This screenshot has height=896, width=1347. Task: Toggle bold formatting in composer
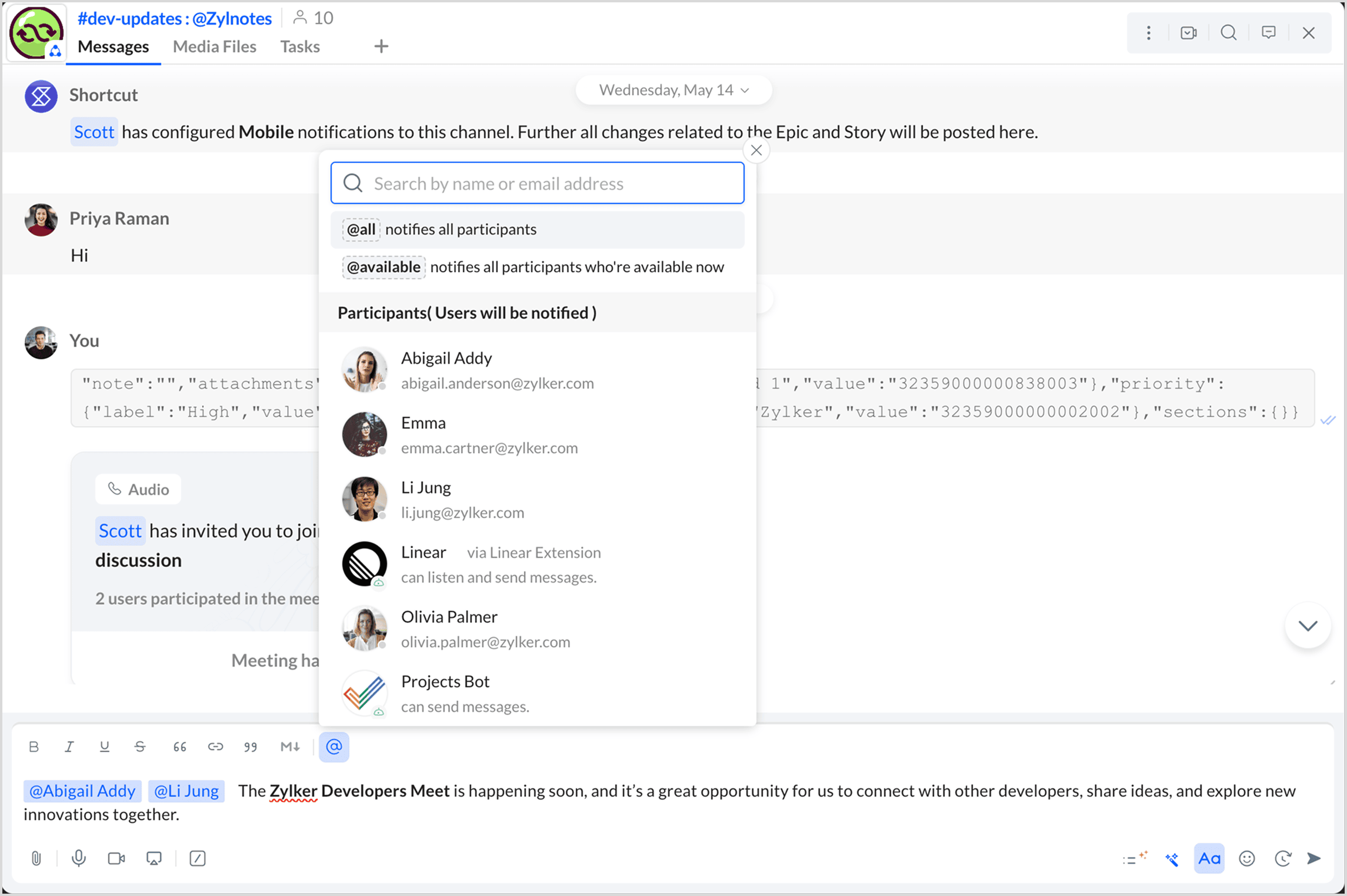point(34,747)
